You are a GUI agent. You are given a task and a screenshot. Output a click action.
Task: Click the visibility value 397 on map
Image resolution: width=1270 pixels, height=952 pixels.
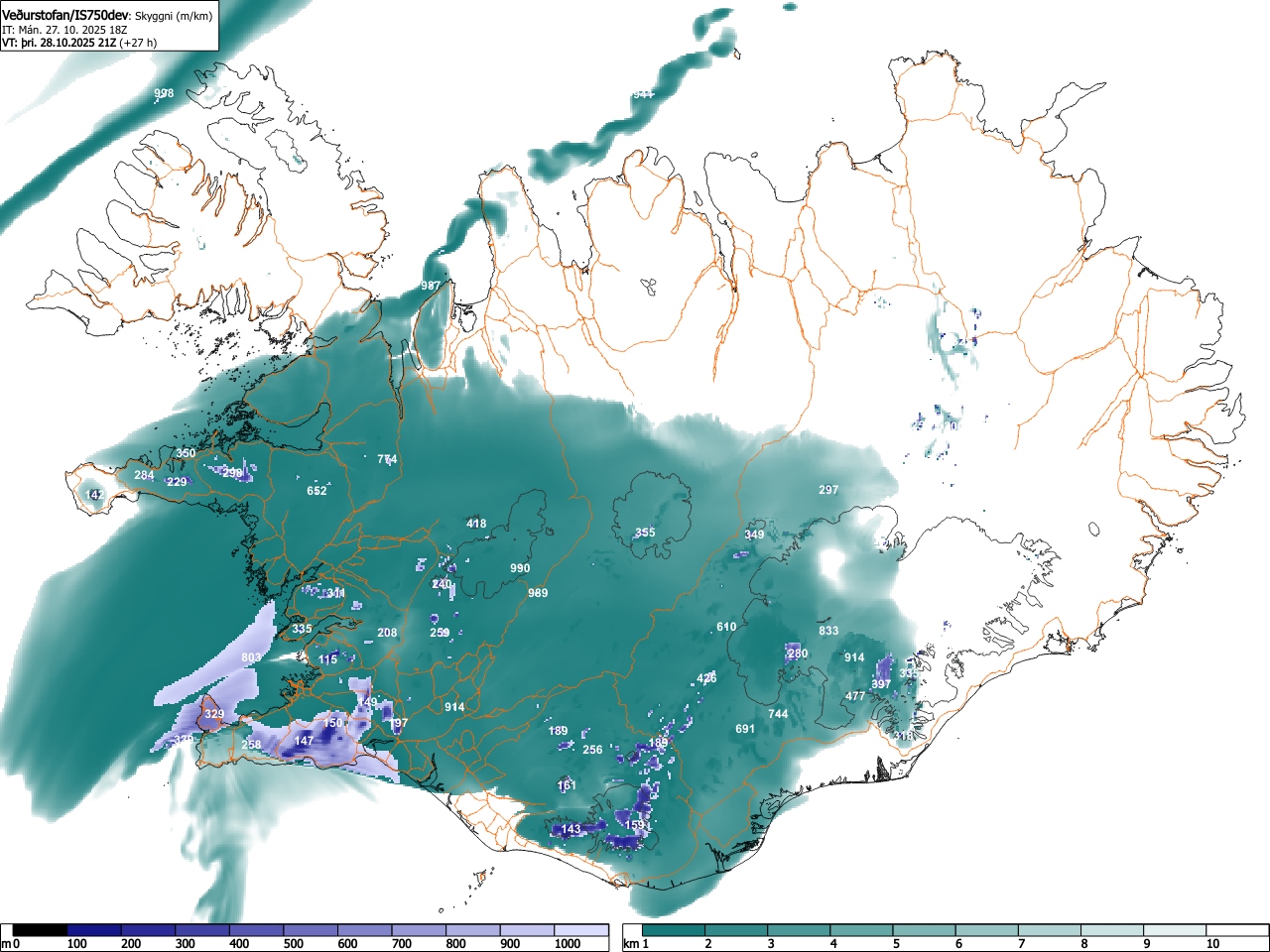pos(881,684)
